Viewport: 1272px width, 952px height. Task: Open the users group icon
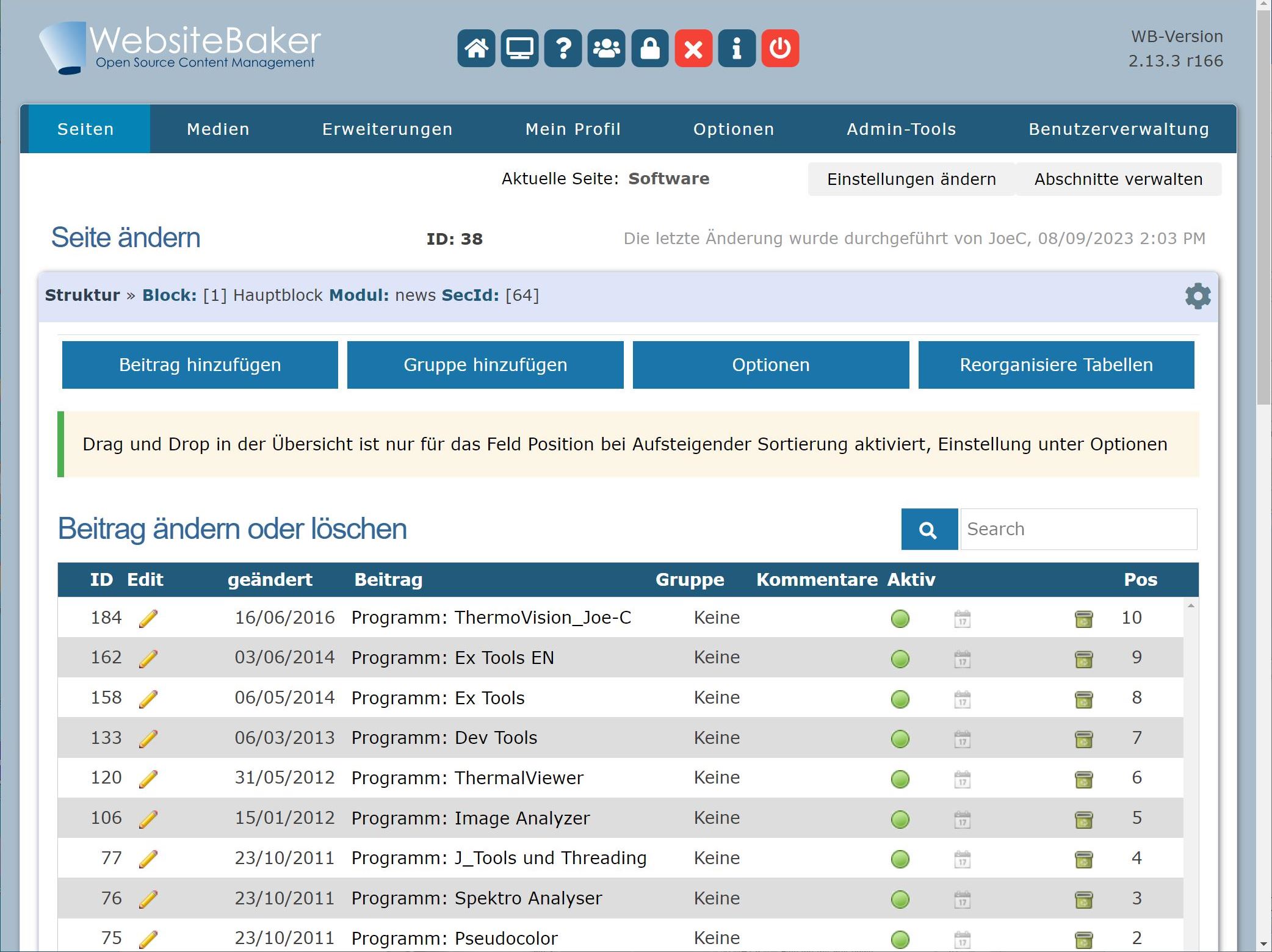tap(606, 48)
